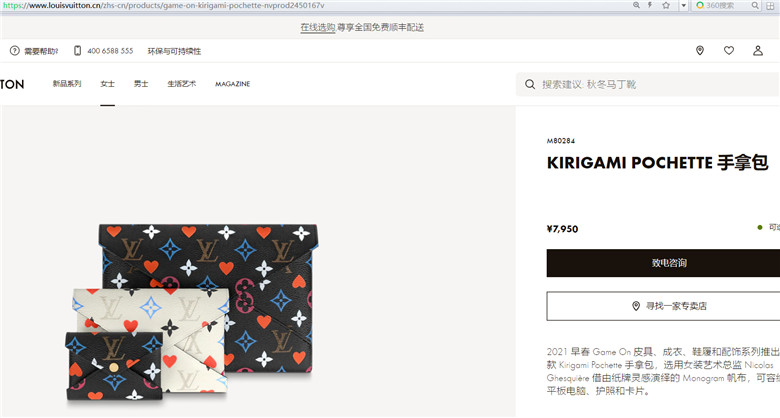Open the 需要帮助? link
The image size is (780, 418).
(41, 51)
